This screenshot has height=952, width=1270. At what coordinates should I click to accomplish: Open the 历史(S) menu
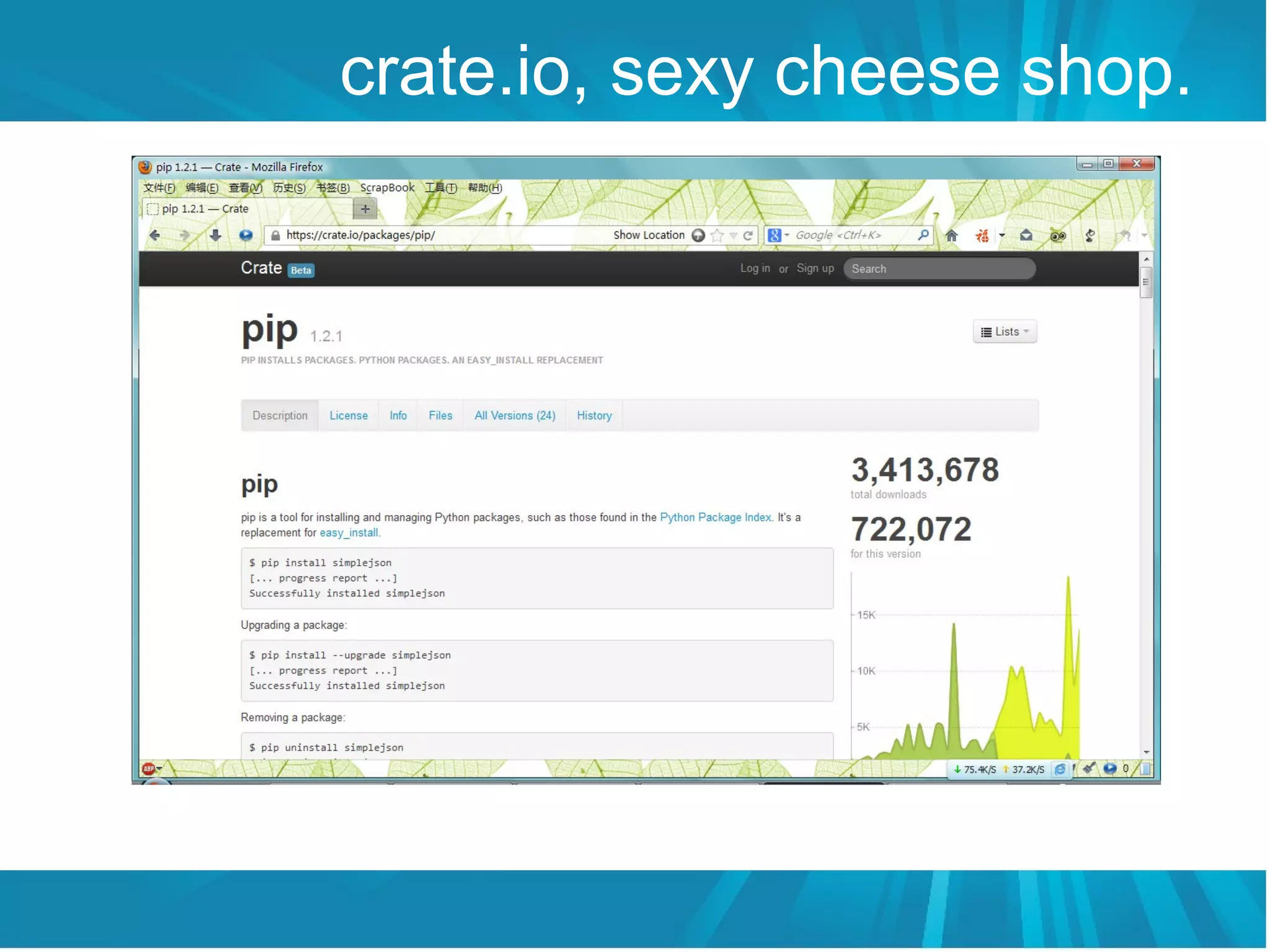pos(290,188)
